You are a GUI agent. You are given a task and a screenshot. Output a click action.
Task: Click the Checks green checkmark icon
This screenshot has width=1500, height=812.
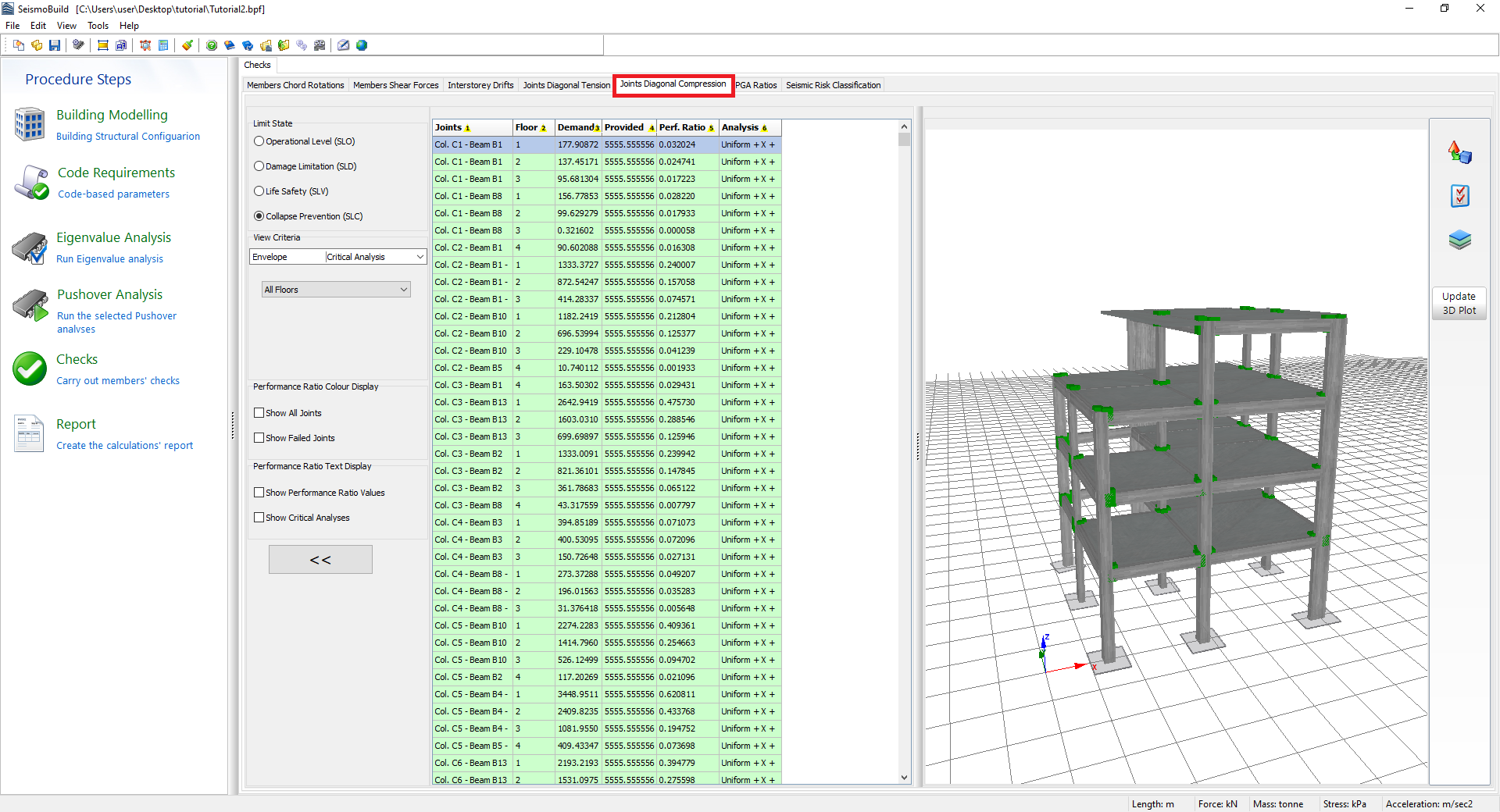coord(30,369)
